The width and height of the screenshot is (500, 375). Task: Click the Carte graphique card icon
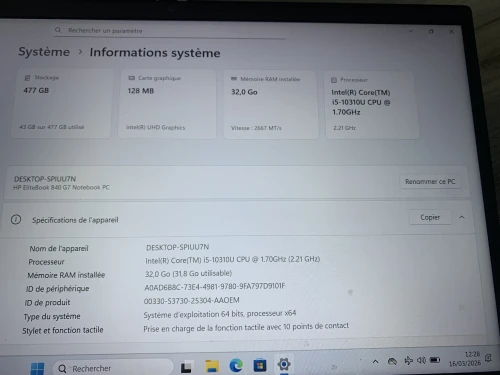pos(132,78)
